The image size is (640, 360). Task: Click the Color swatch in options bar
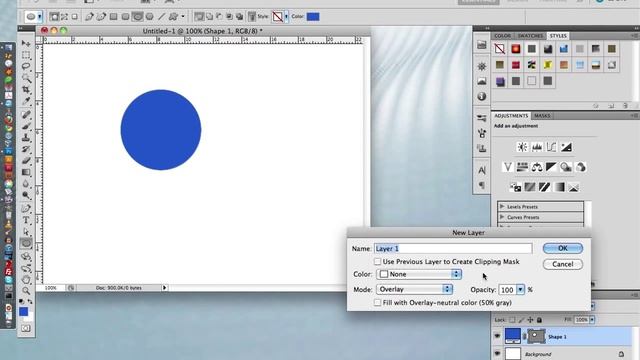tap(313, 17)
